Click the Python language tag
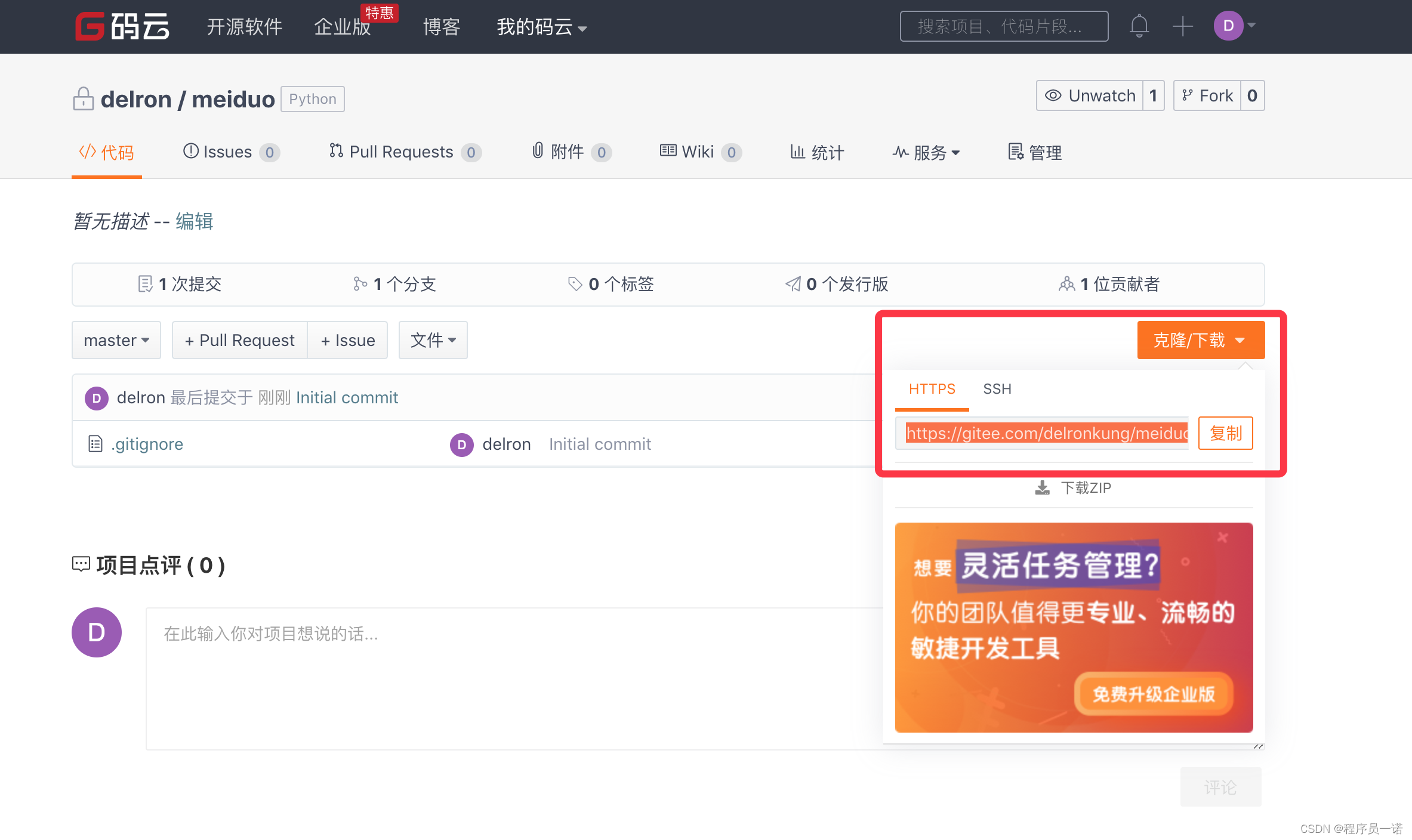Screen dimensions: 1412x840 coord(313,99)
